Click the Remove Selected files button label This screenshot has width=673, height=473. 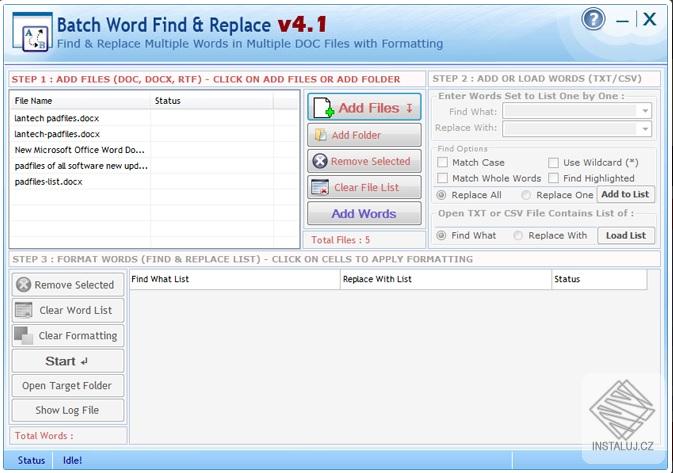(370, 161)
